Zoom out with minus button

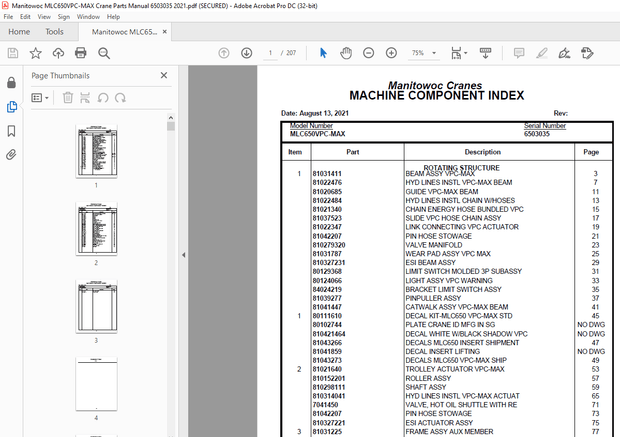click(369, 53)
